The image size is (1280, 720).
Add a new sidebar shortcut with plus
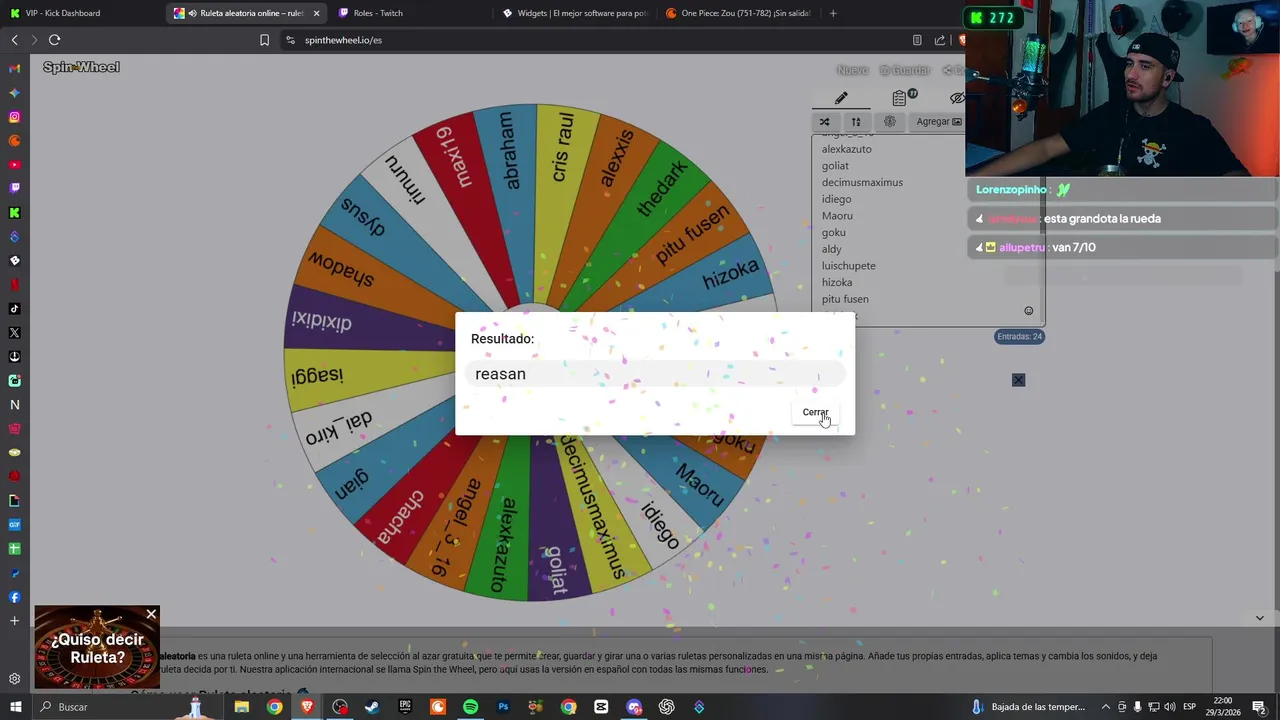coord(14,621)
